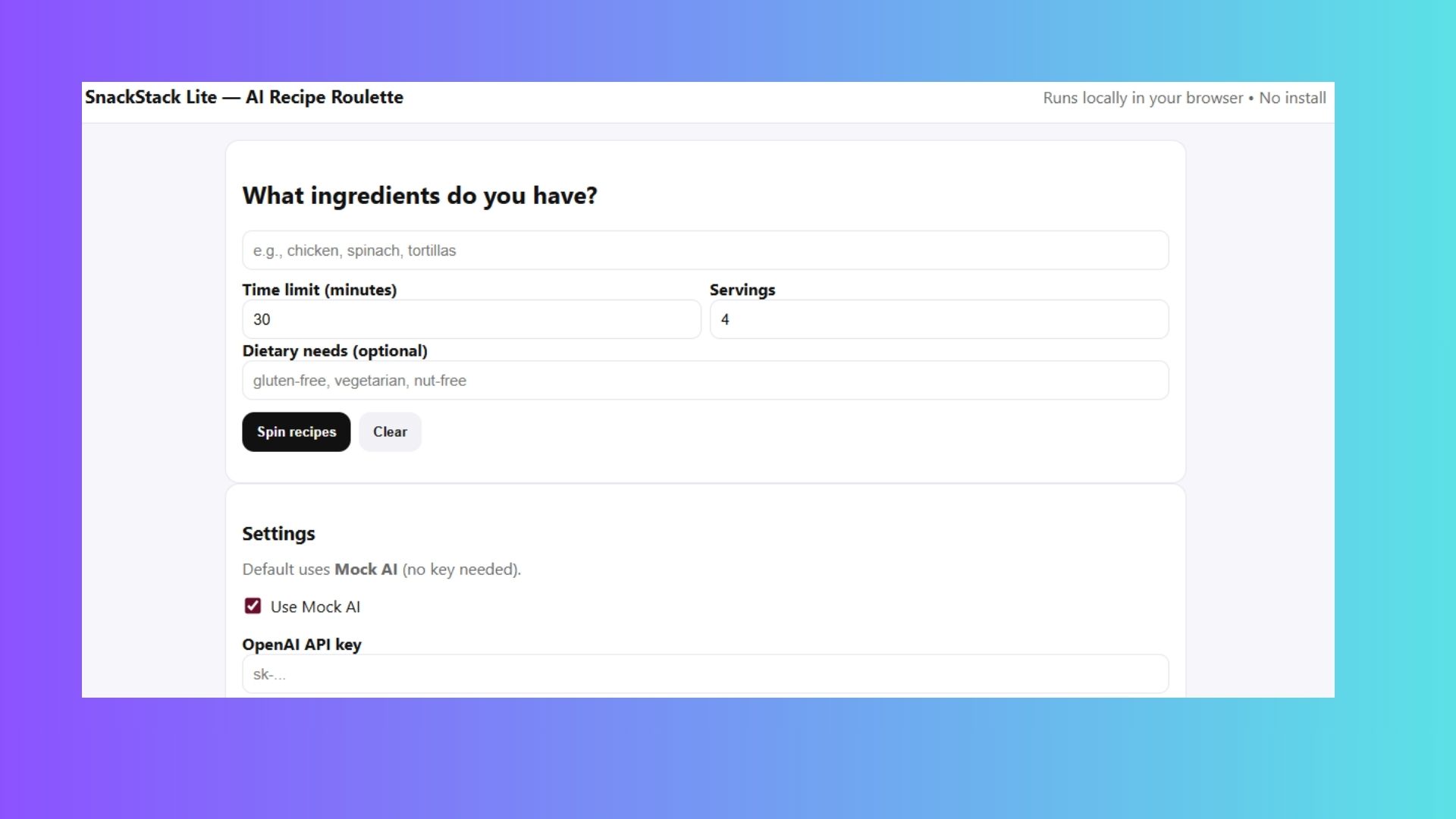Click the Use Mock AI label text

[315, 607]
